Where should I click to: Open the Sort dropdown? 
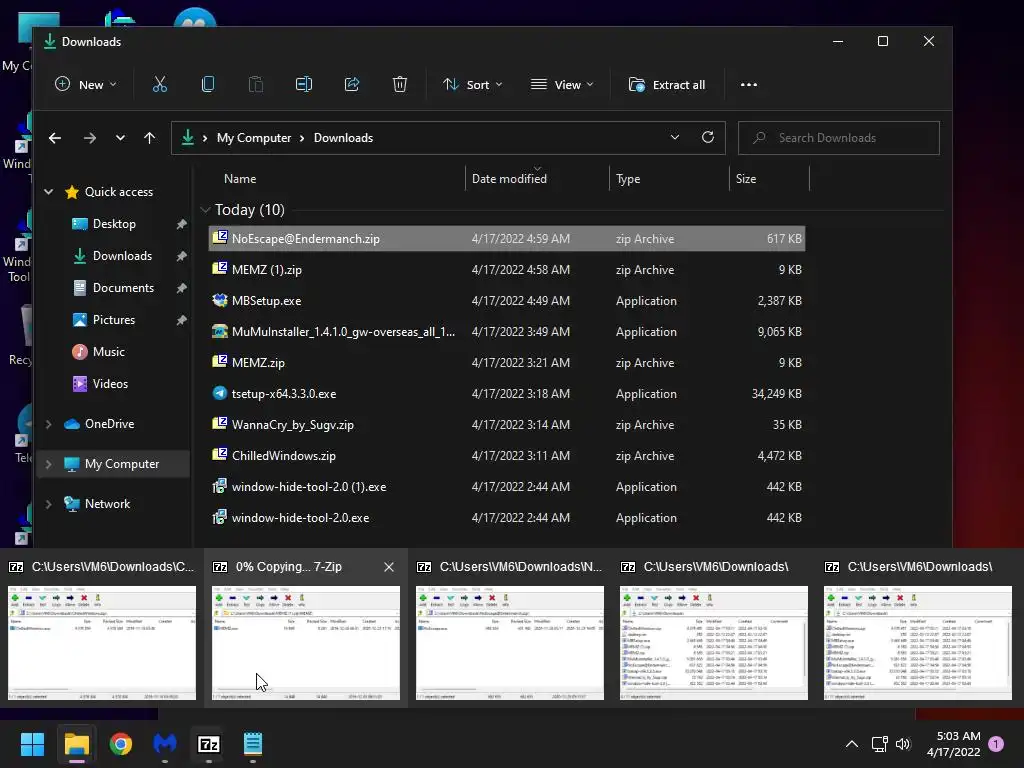472,84
